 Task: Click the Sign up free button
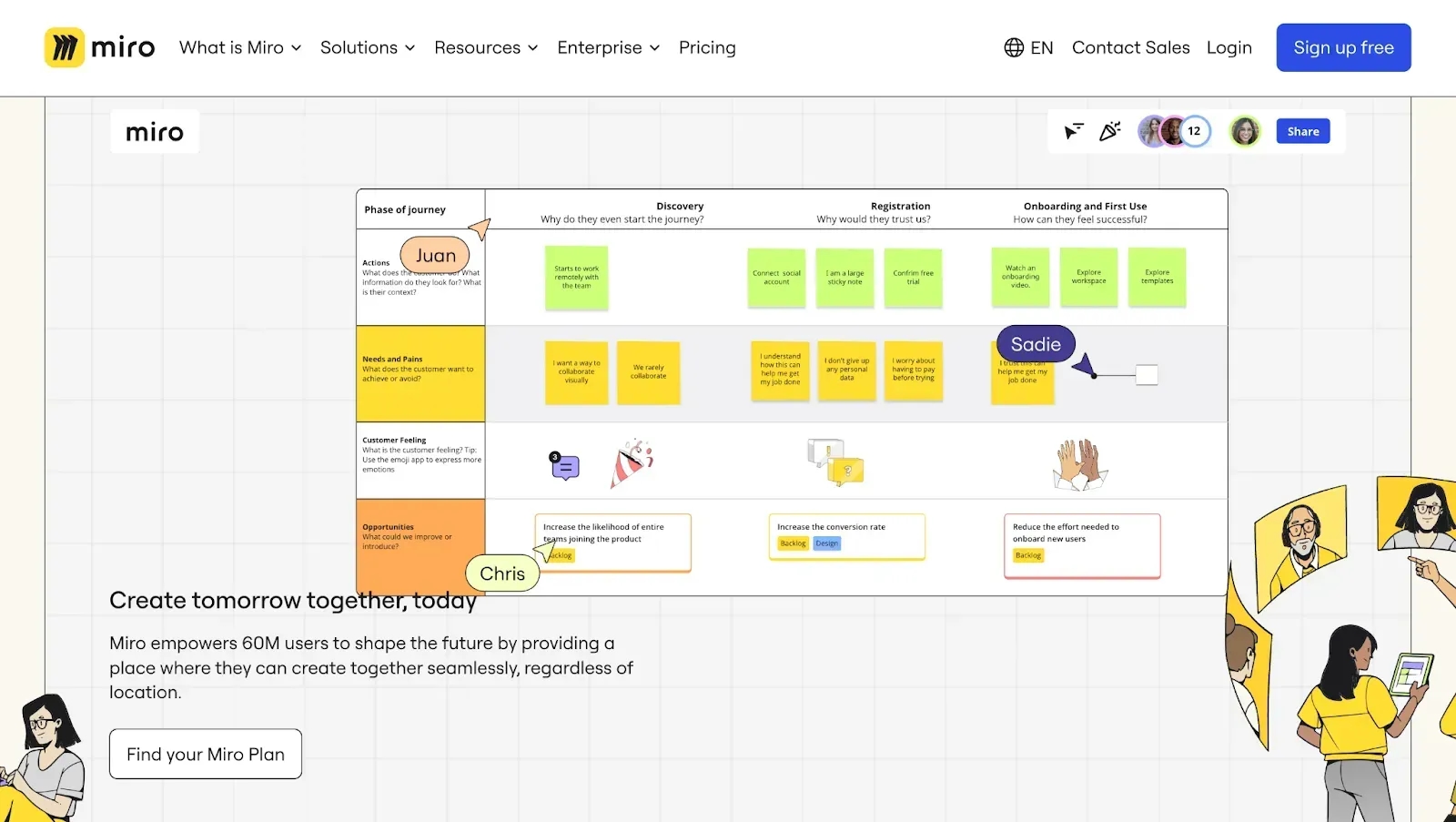1343,47
